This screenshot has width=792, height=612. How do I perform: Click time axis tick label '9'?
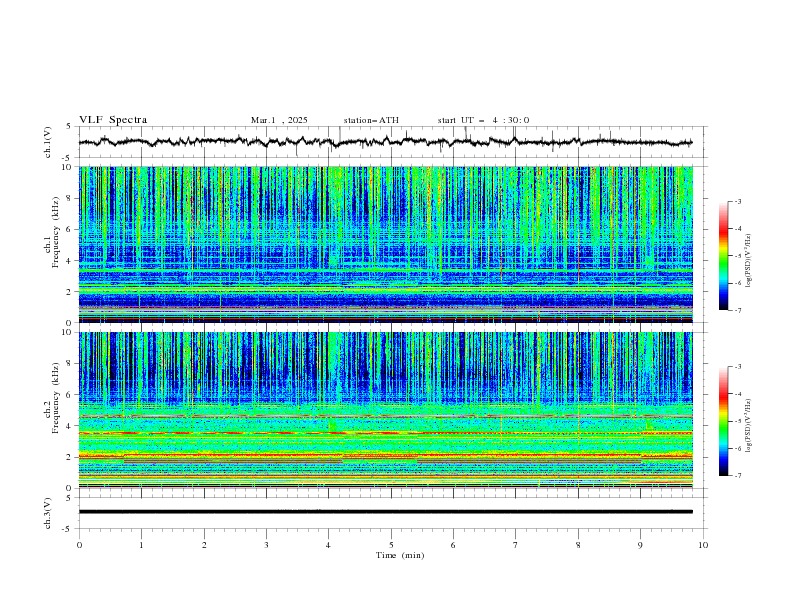coord(640,545)
